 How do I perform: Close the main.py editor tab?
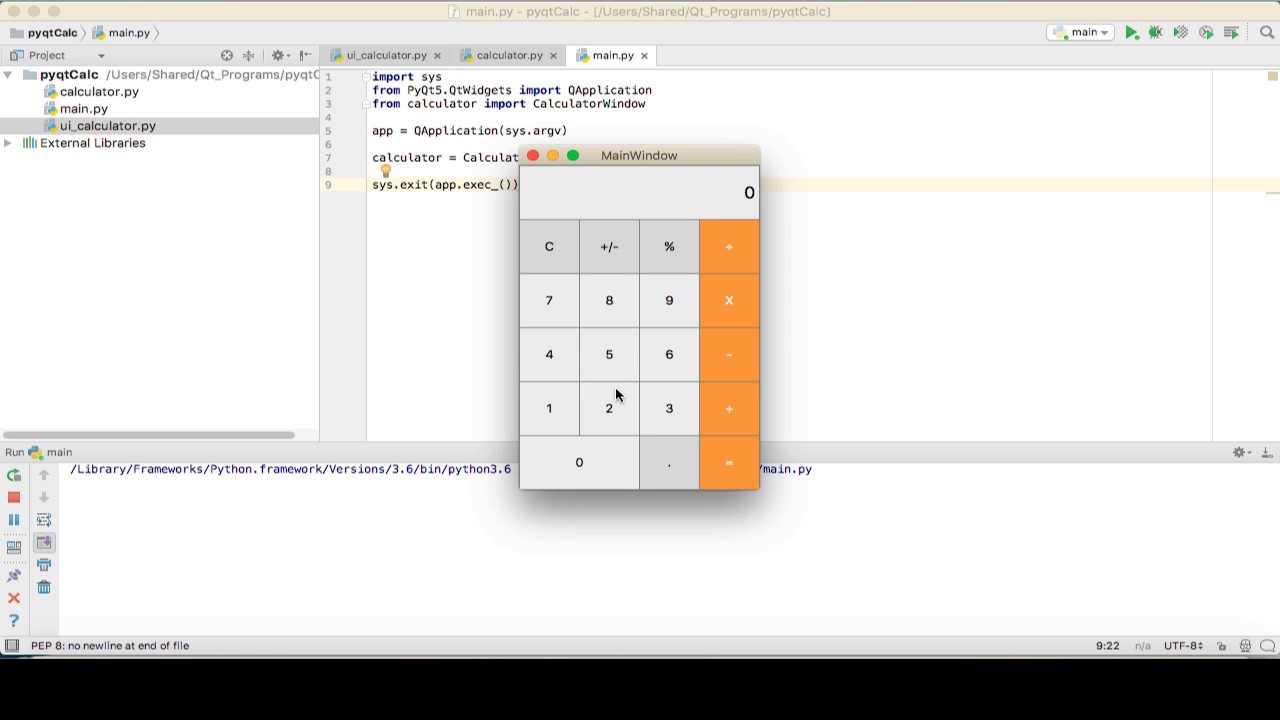(644, 56)
